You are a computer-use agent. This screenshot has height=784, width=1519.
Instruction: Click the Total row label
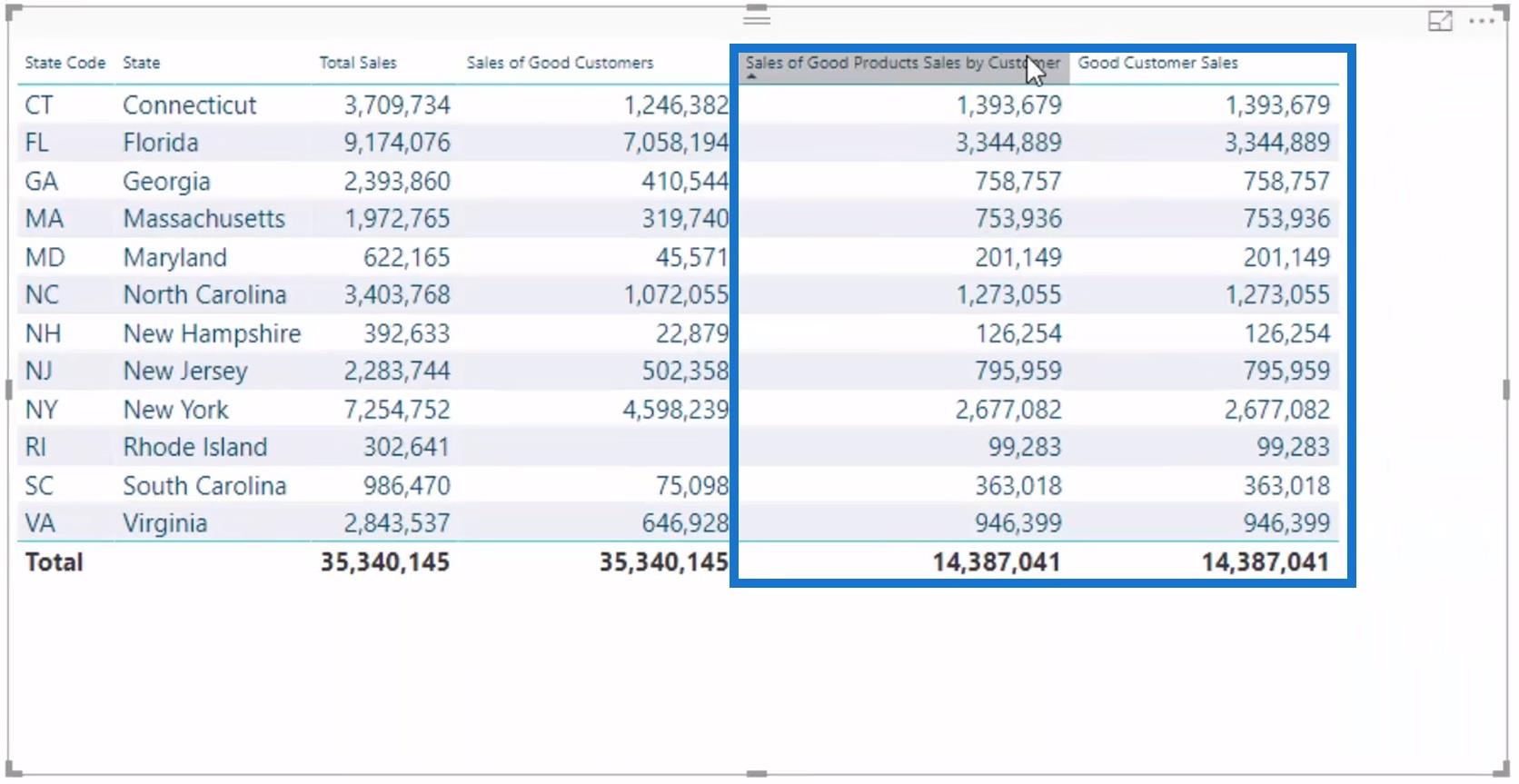tap(55, 562)
